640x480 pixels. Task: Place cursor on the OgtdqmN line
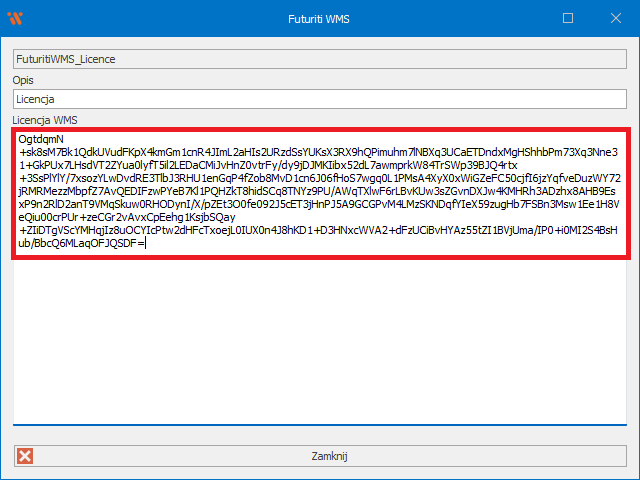pyautogui.click(x=42, y=139)
